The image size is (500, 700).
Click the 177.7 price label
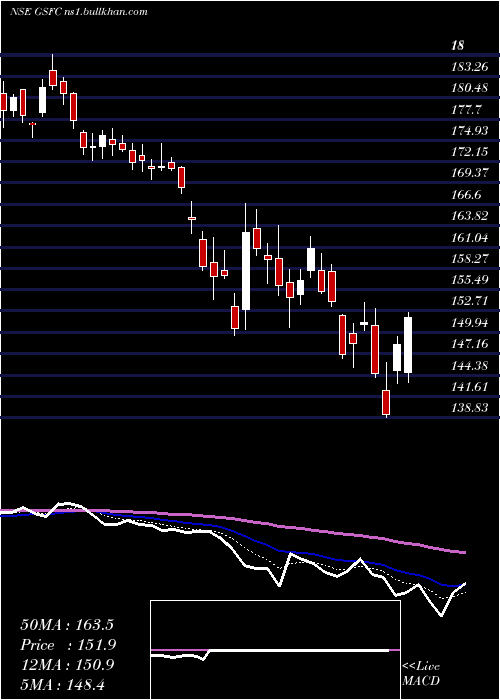tap(467, 109)
